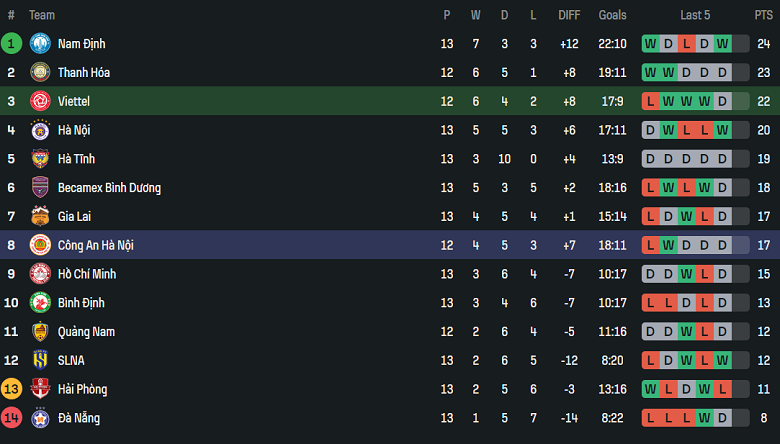Click Viettel's red L form badge
Viewport: 780px width, 444px height.
651,101
